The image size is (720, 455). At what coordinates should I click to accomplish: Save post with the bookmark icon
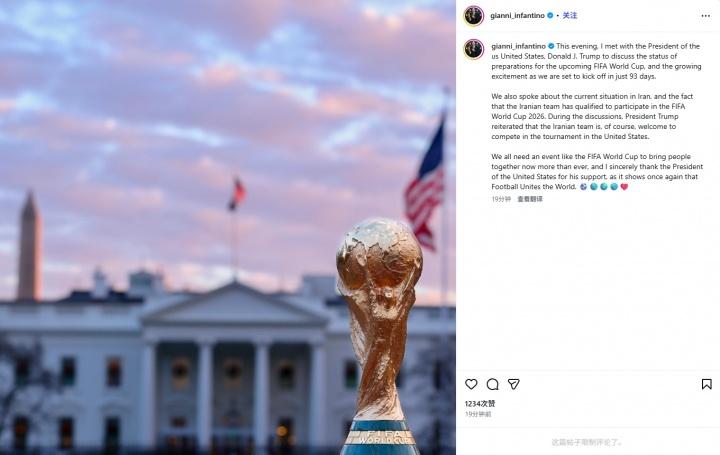point(707,384)
